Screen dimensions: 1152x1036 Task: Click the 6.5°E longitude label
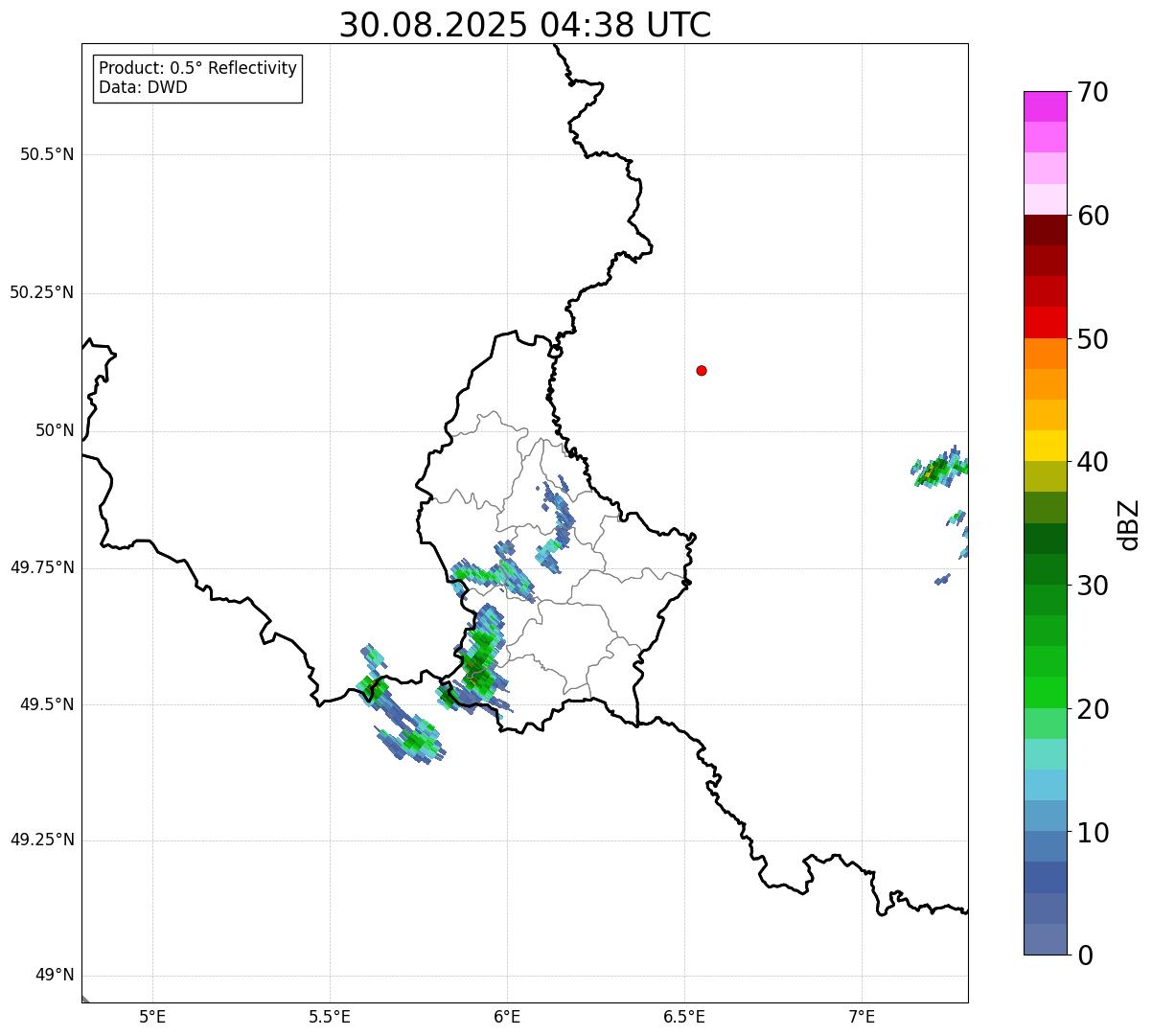click(x=684, y=1016)
